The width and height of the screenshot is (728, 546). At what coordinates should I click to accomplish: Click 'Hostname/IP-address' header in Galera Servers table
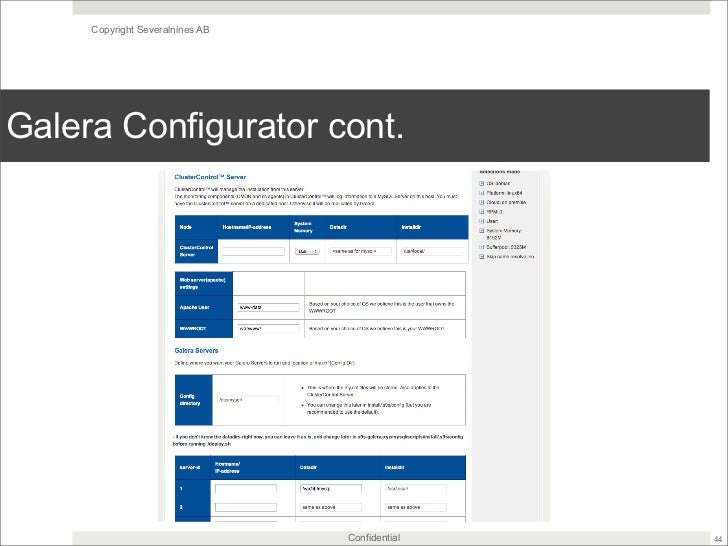(227, 468)
